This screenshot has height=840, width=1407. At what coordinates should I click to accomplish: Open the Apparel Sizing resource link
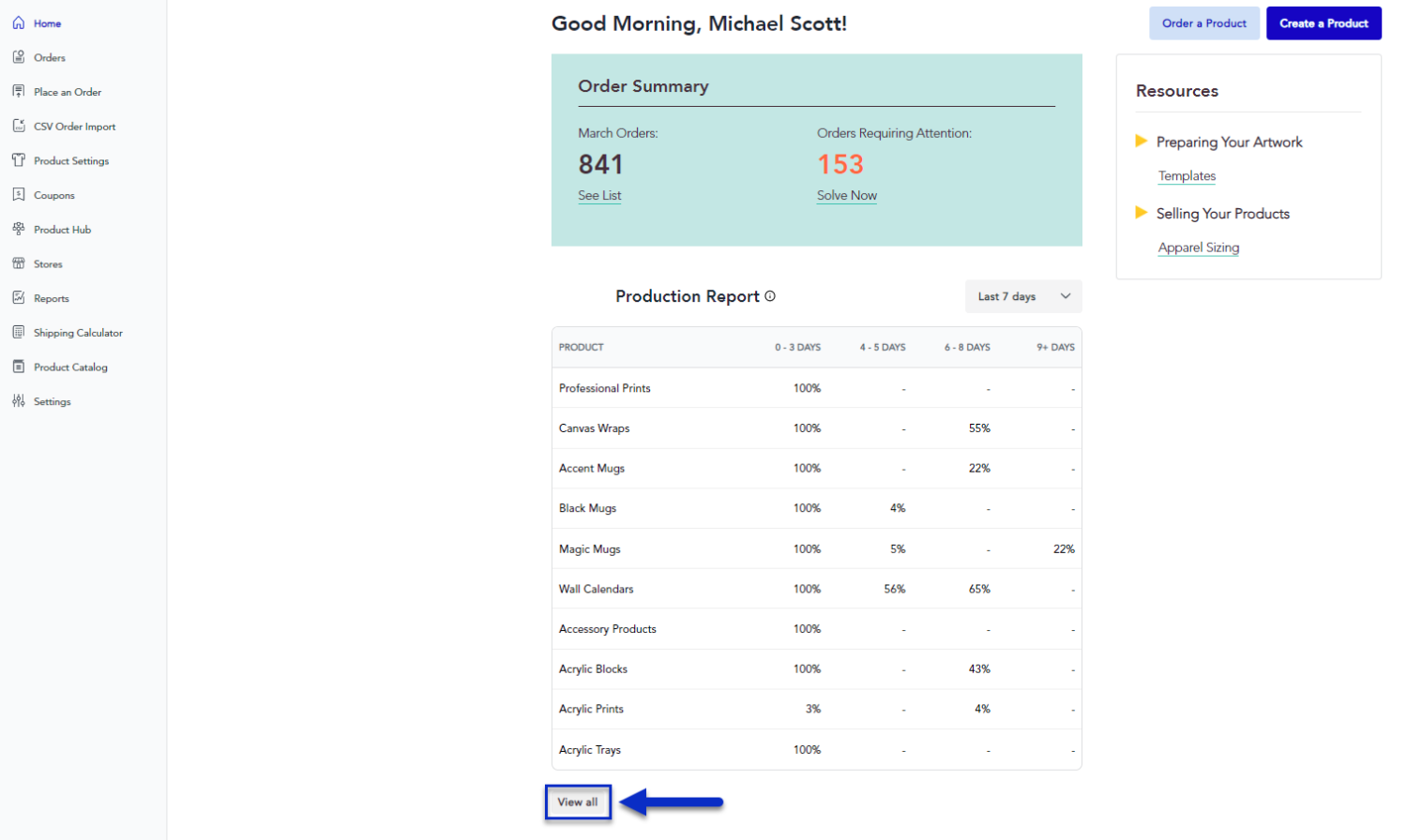1199,247
